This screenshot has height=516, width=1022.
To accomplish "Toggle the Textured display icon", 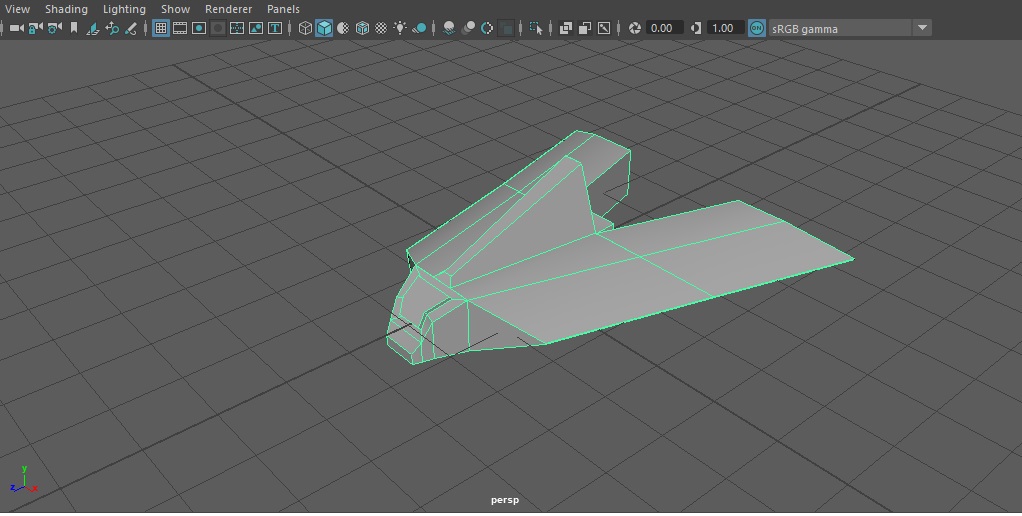I will (x=381, y=28).
